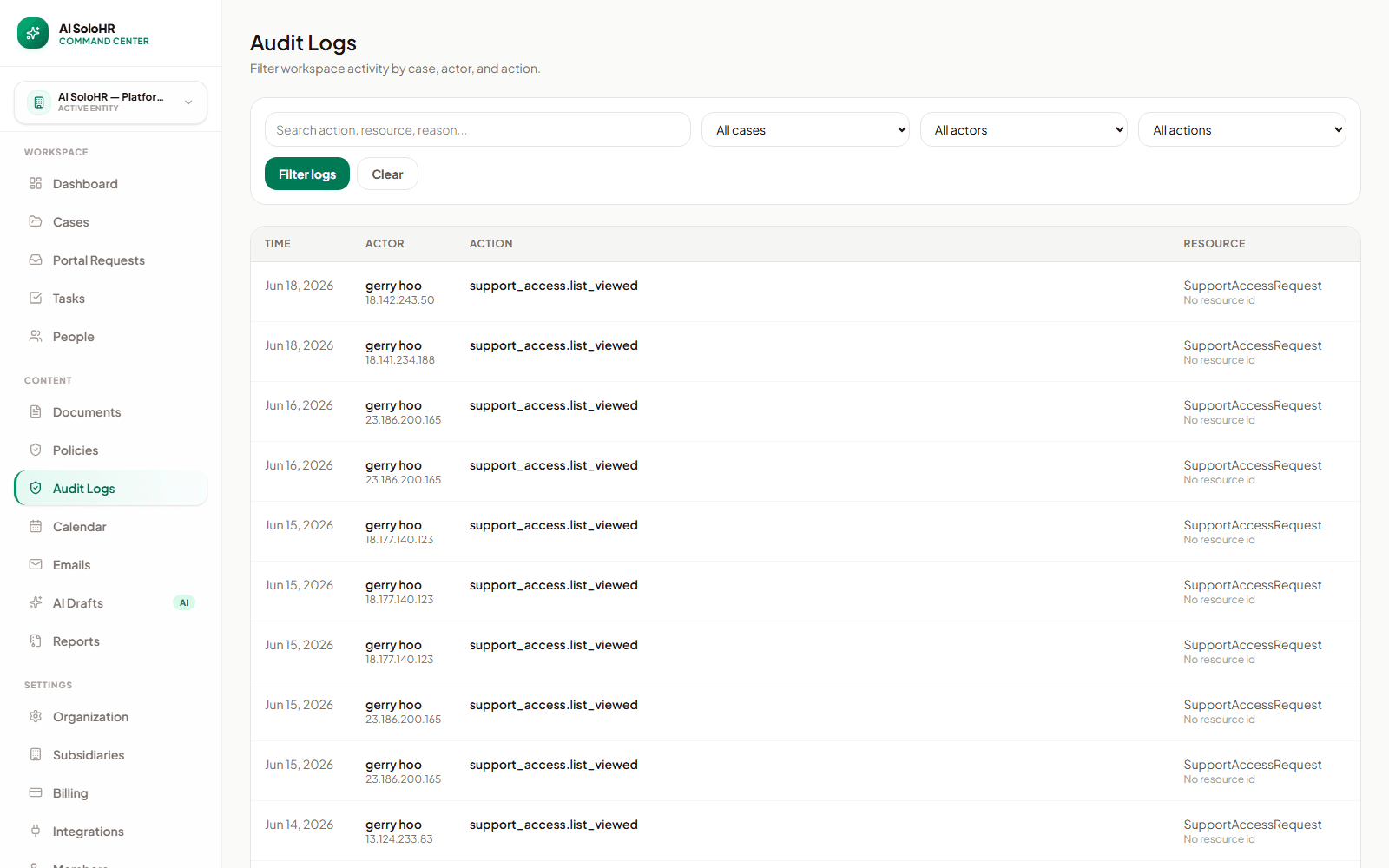Click the Reports document icon

tap(36, 641)
